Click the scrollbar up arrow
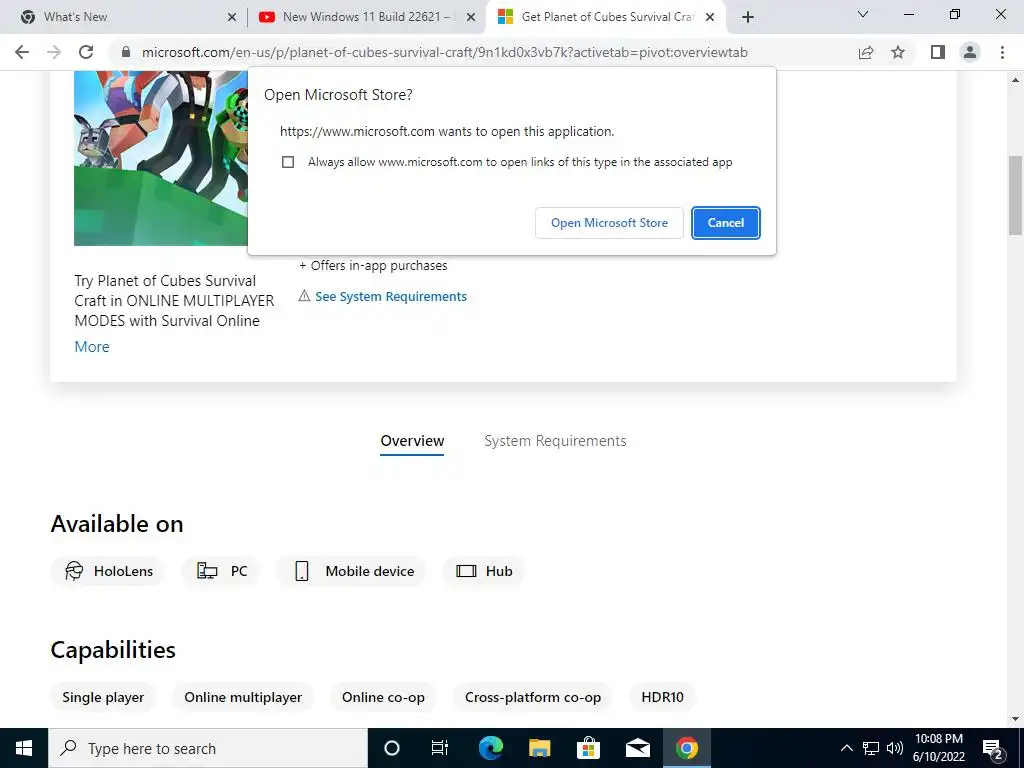1024x768 pixels. coord(1015,80)
